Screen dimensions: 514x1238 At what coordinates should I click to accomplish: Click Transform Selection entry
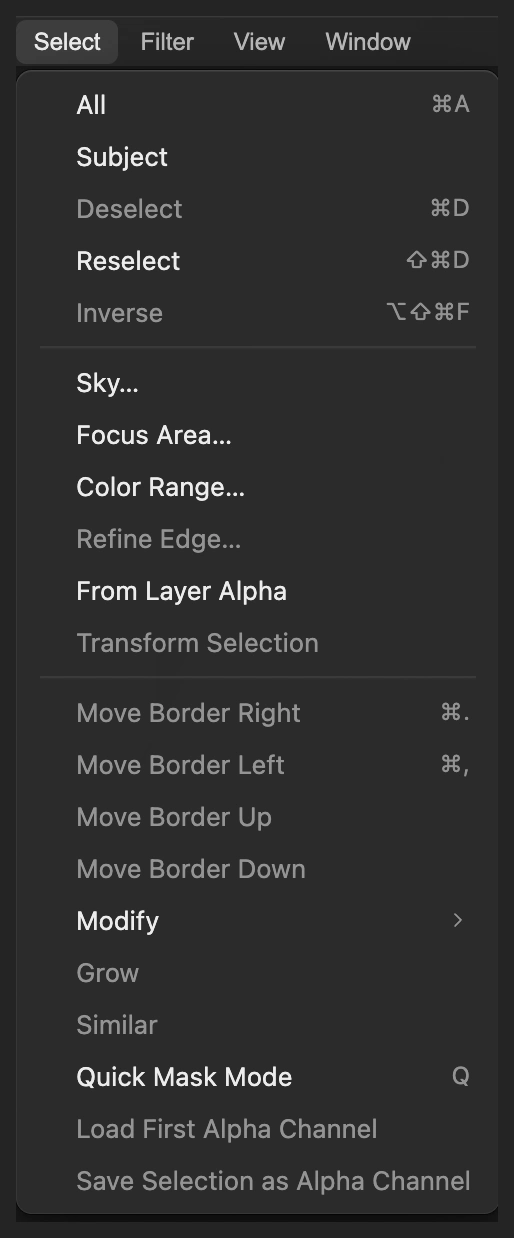[x=257, y=643]
